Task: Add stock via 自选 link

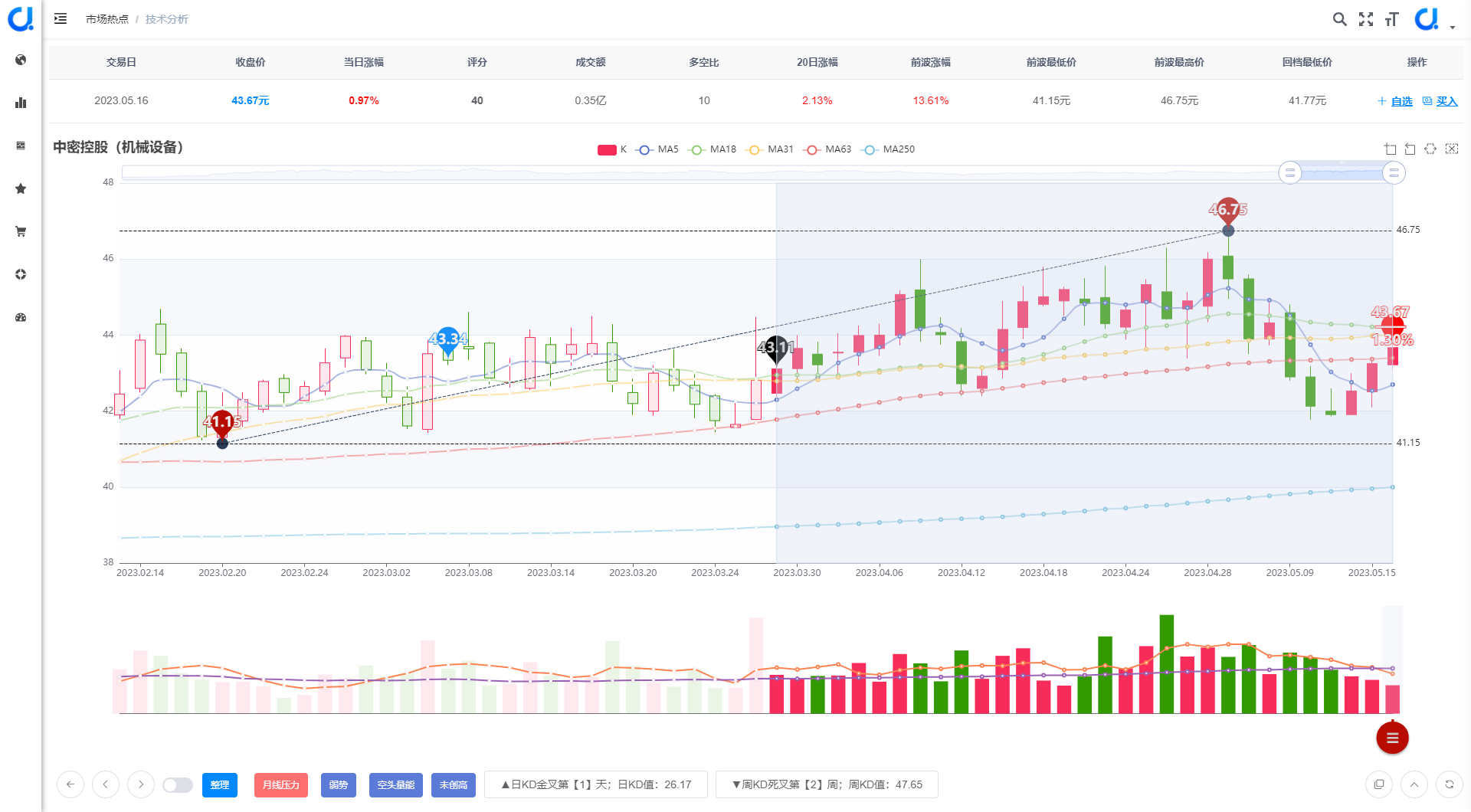Action: [1395, 101]
